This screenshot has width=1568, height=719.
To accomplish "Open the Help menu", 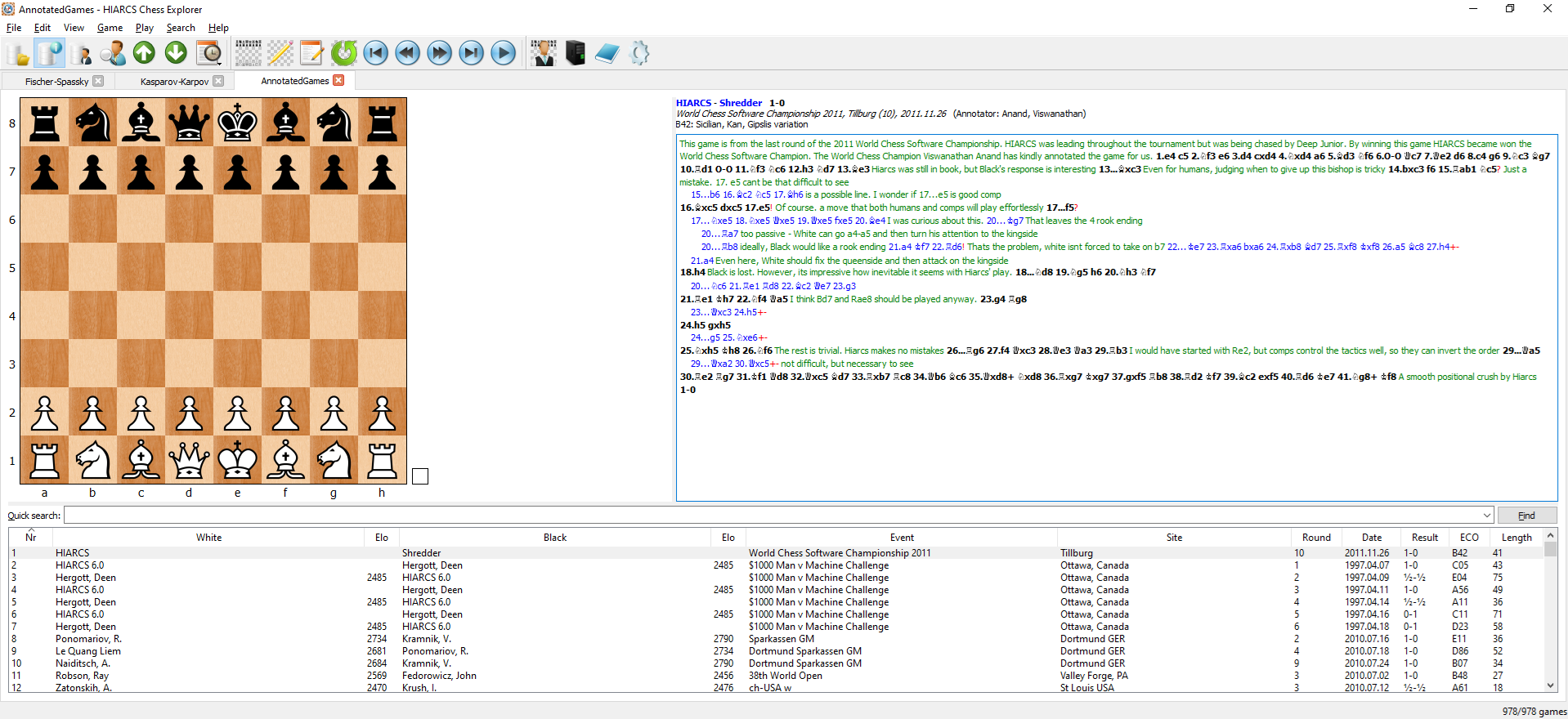I will tap(218, 28).
